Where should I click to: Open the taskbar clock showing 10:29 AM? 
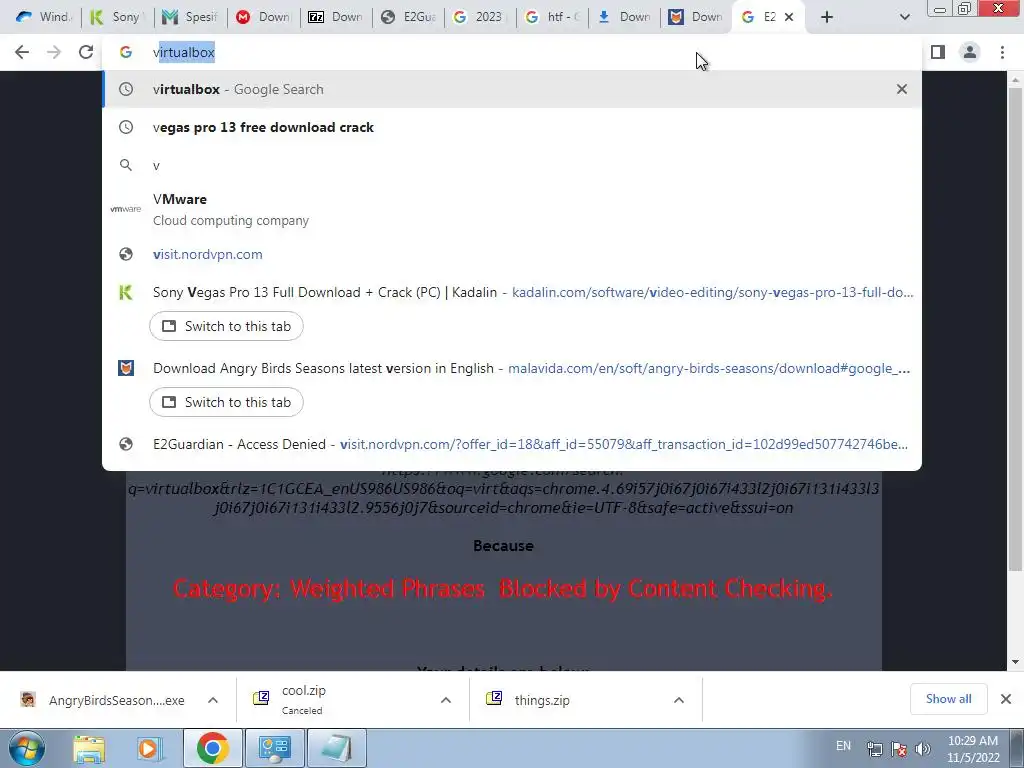[973, 749]
